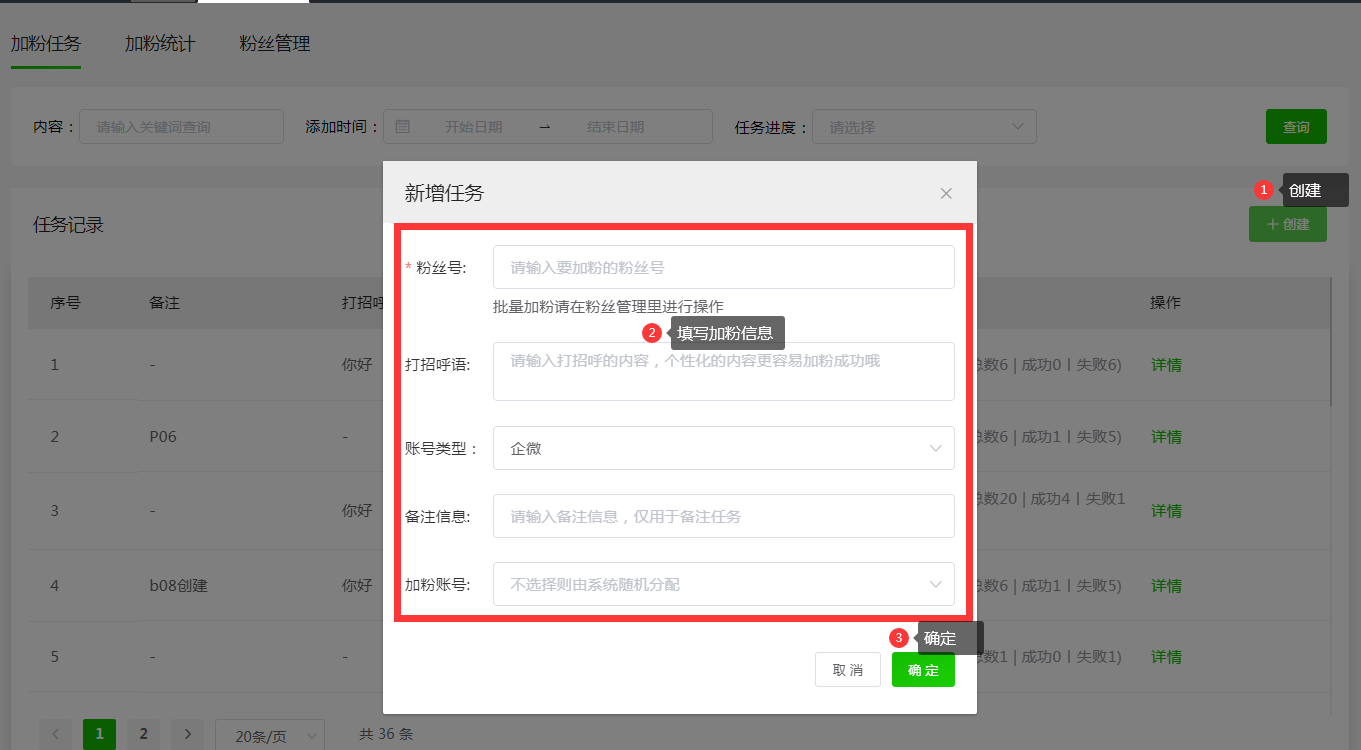Select the 加粉任务 tab

point(46,44)
